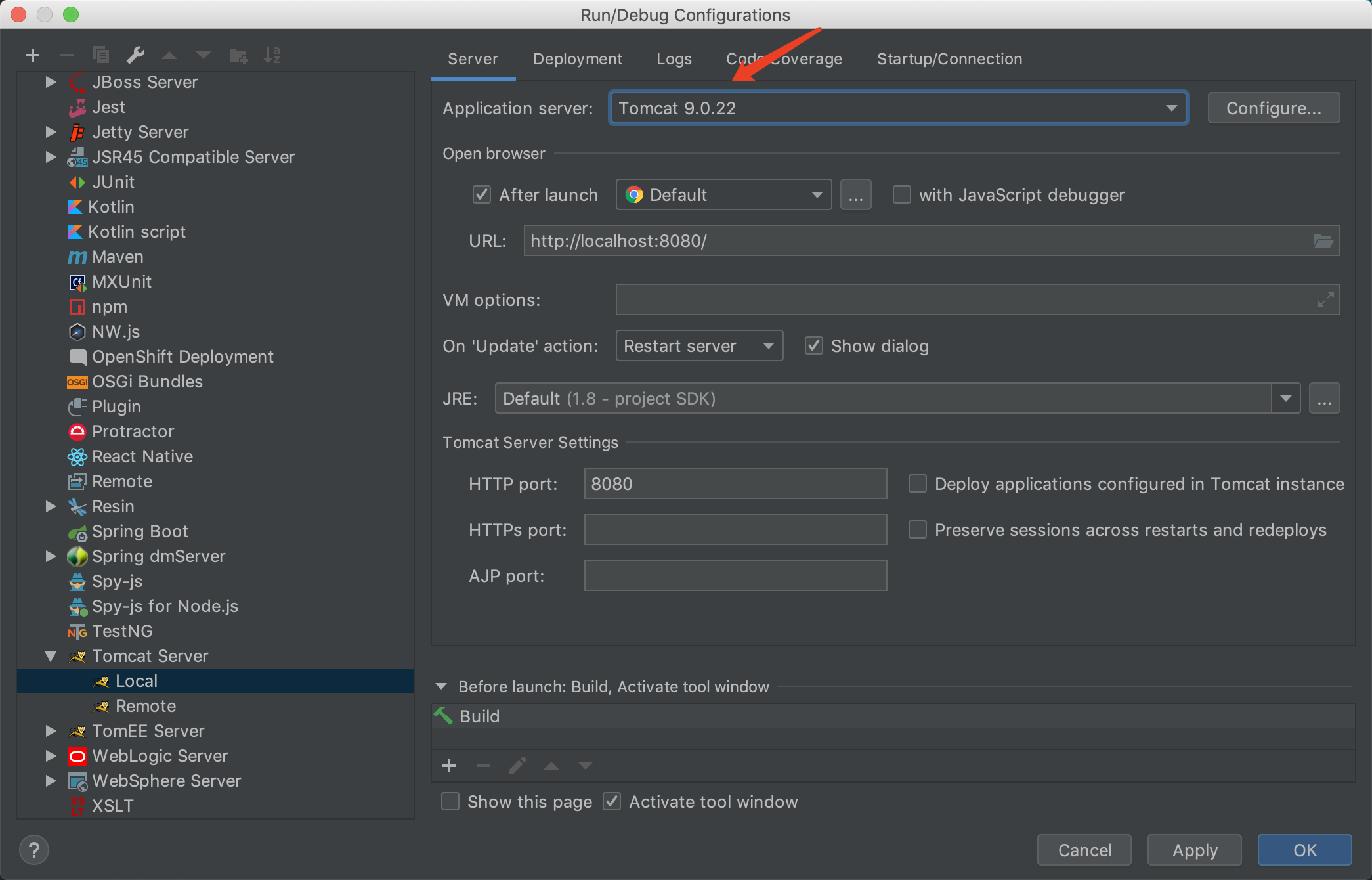This screenshot has width=1372, height=880.
Task: Click the JBoss Server icon in sidebar
Action: click(78, 82)
